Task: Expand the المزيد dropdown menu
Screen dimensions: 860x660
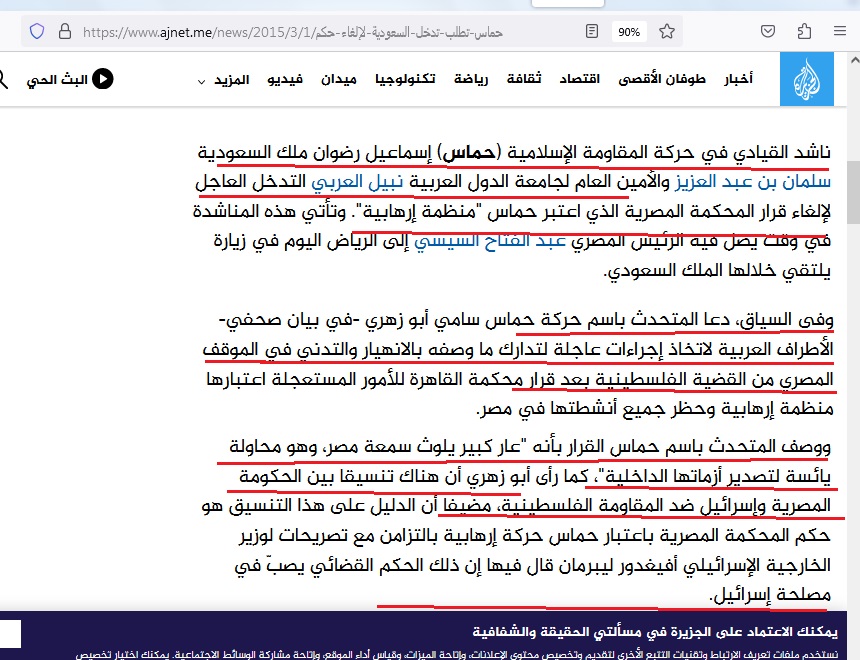Action: pos(223,80)
